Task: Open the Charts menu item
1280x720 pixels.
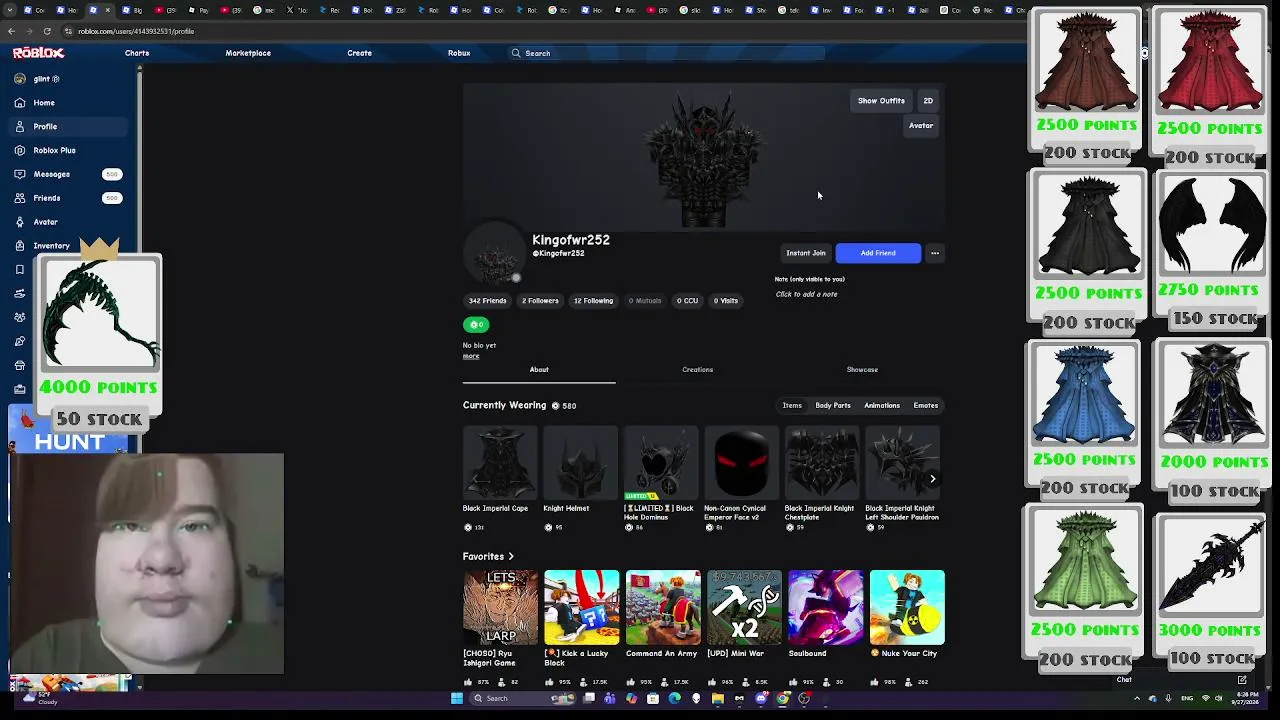Action: (x=137, y=53)
